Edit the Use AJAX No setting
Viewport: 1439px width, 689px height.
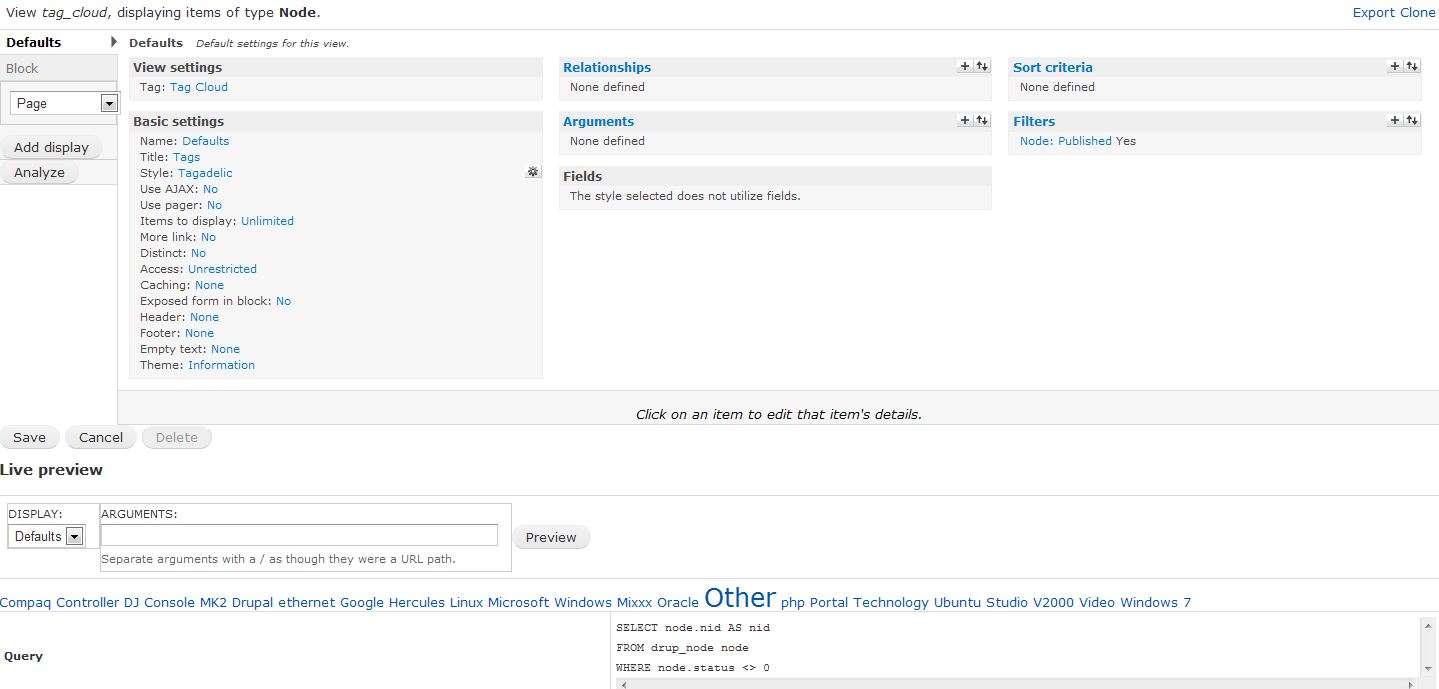point(210,189)
